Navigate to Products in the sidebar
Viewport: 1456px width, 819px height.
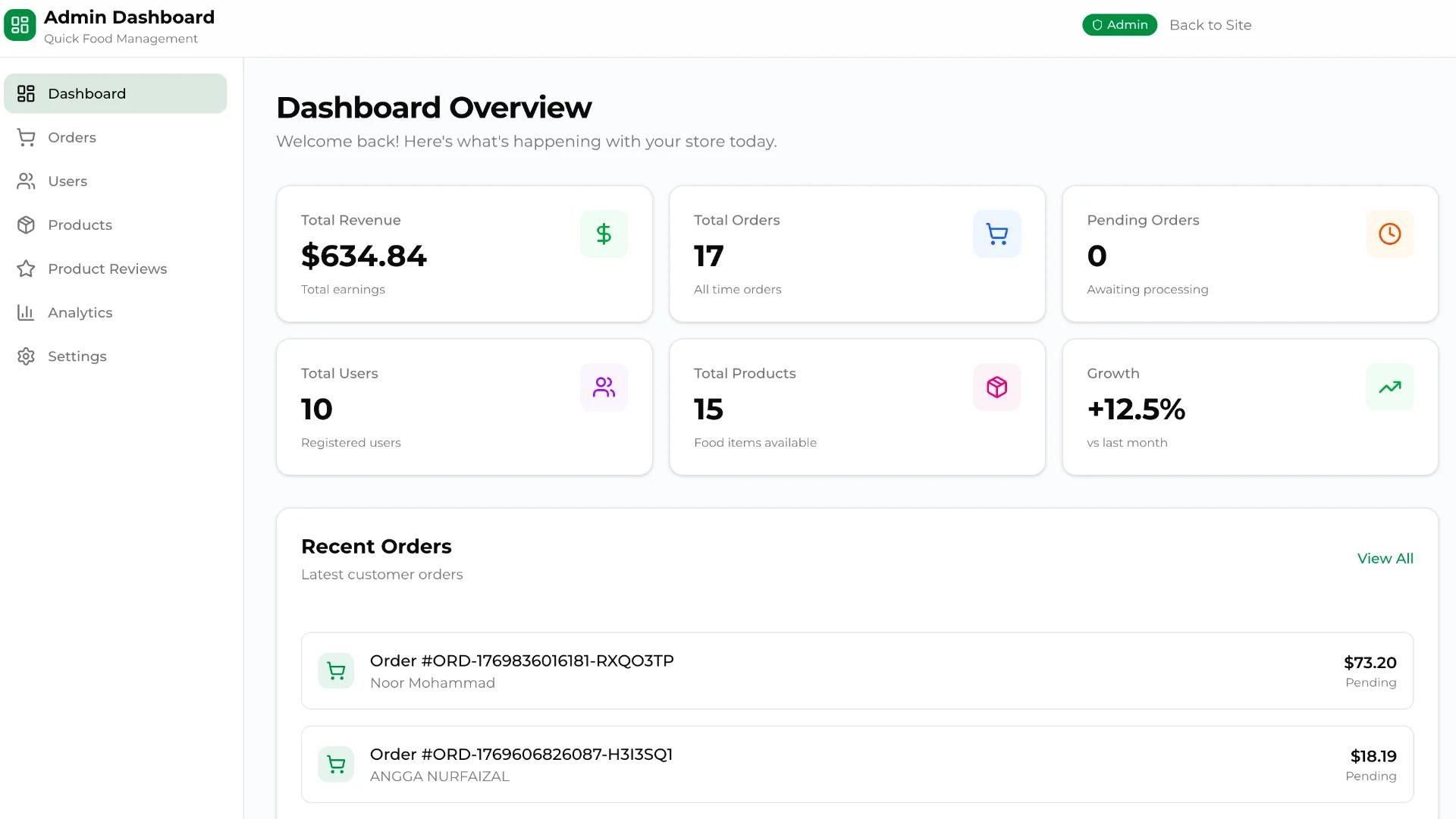click(115, 225)
